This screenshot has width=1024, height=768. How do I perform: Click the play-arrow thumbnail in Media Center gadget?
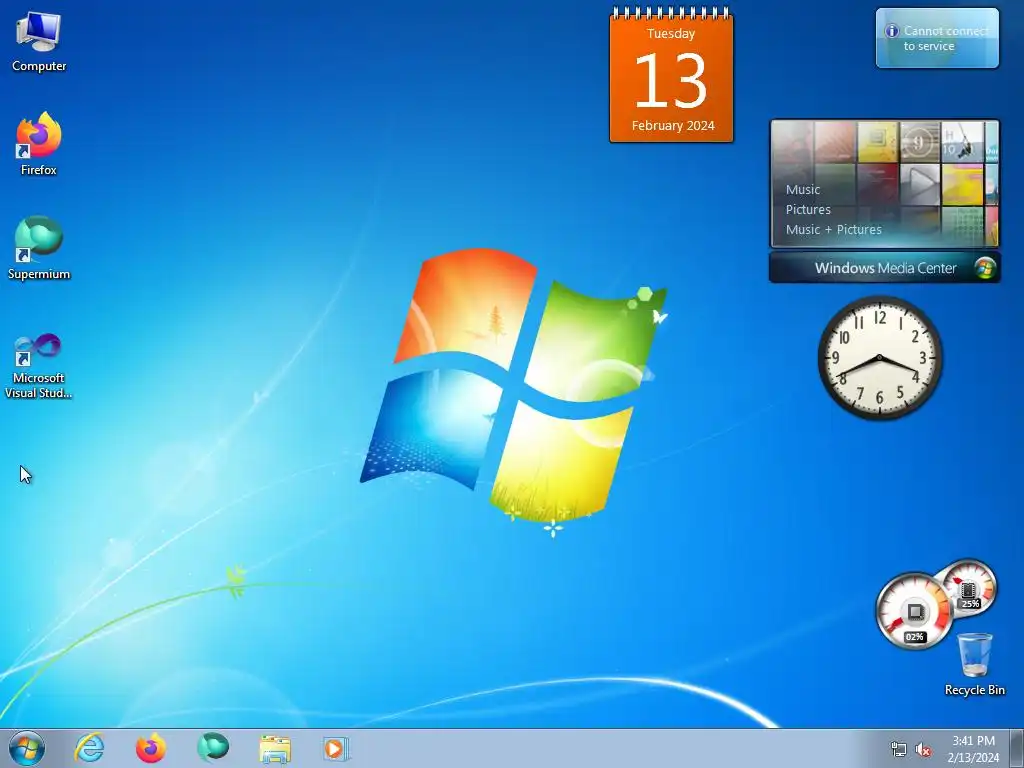click(920, 183)
